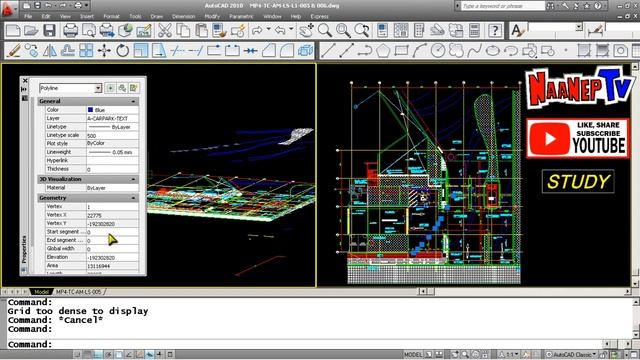Switch to the Model tab
The height and width of the screenshot is (360, 640).
pyautogui.click(x=41, y=292)
